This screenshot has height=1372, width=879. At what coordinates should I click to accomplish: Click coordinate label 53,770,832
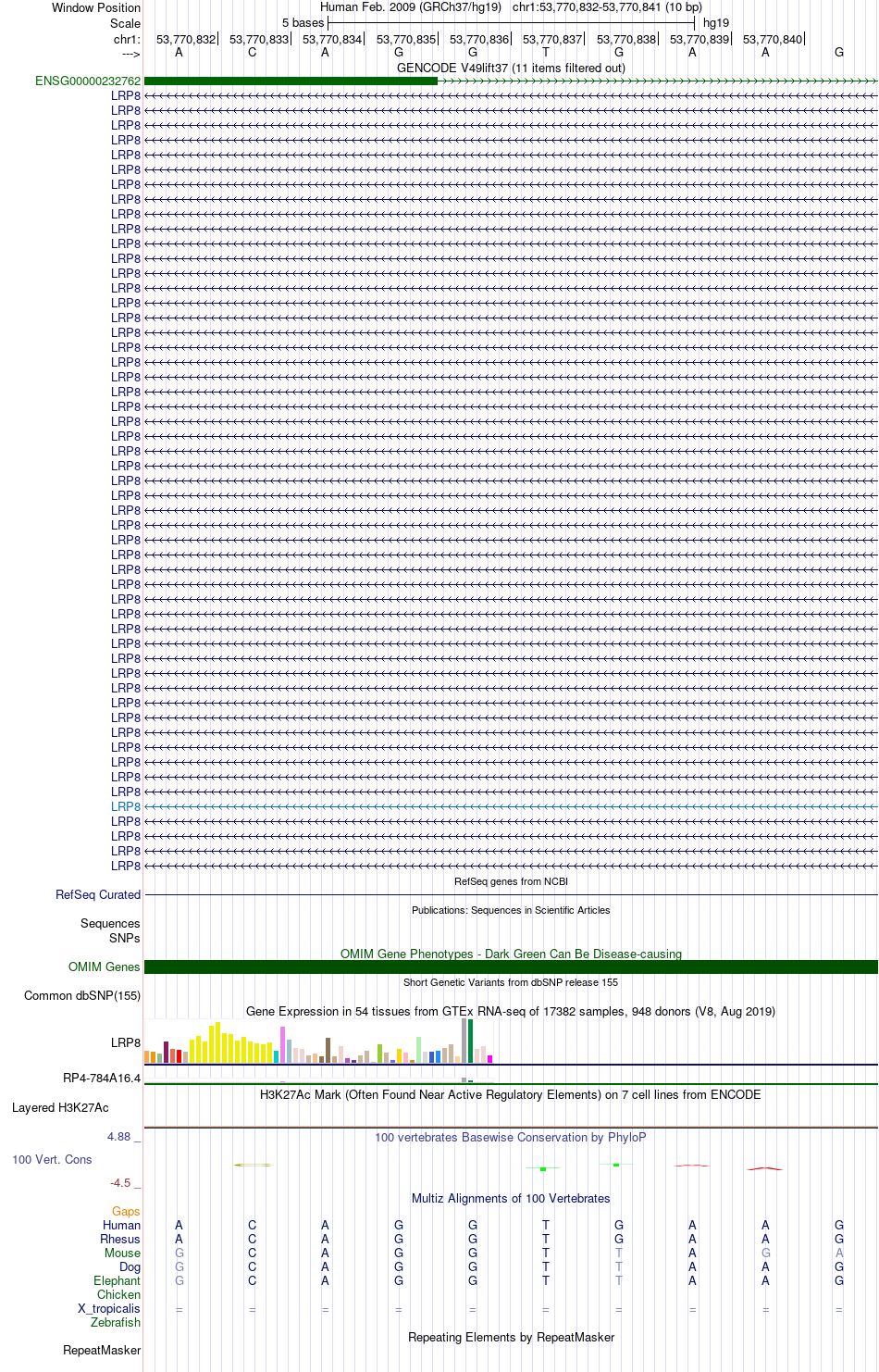(x=186, y=40)
